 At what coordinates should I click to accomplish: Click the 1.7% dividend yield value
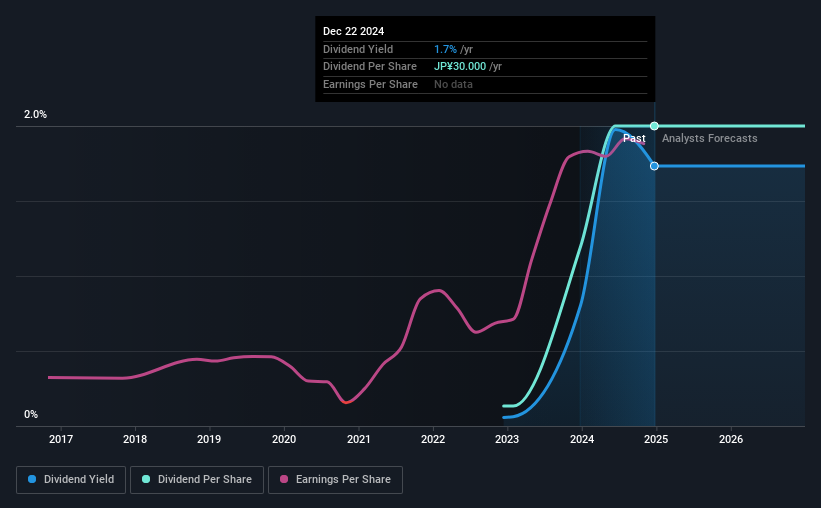tap(446, 49)
